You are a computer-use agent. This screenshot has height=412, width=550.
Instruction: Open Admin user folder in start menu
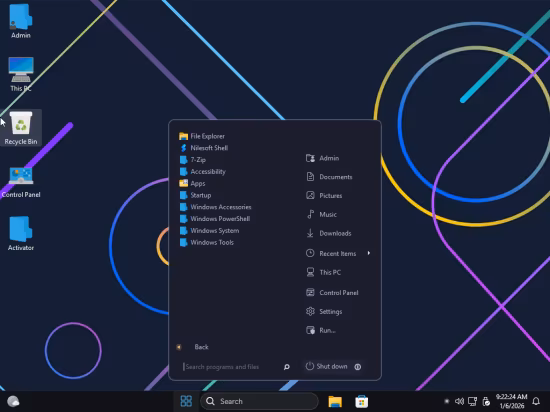click(x=322, y=158)
